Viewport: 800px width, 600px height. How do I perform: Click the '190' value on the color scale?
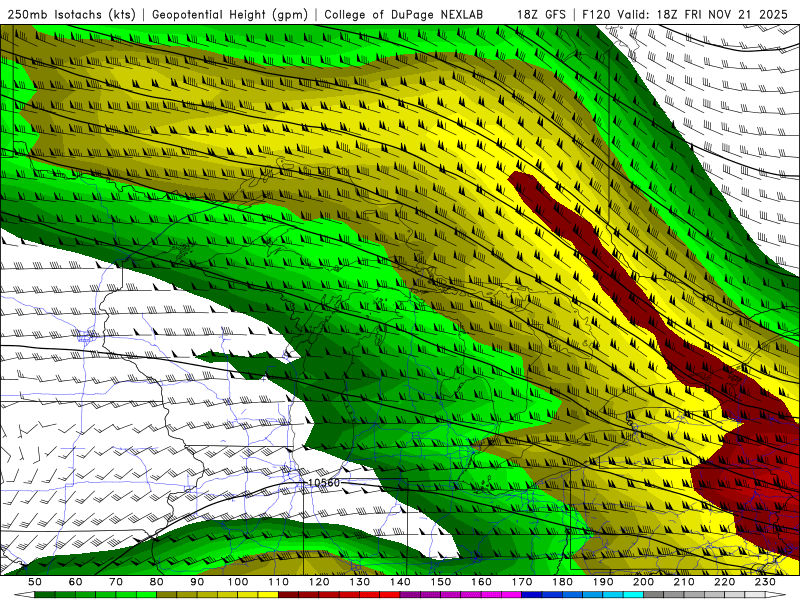click(603, 582)
